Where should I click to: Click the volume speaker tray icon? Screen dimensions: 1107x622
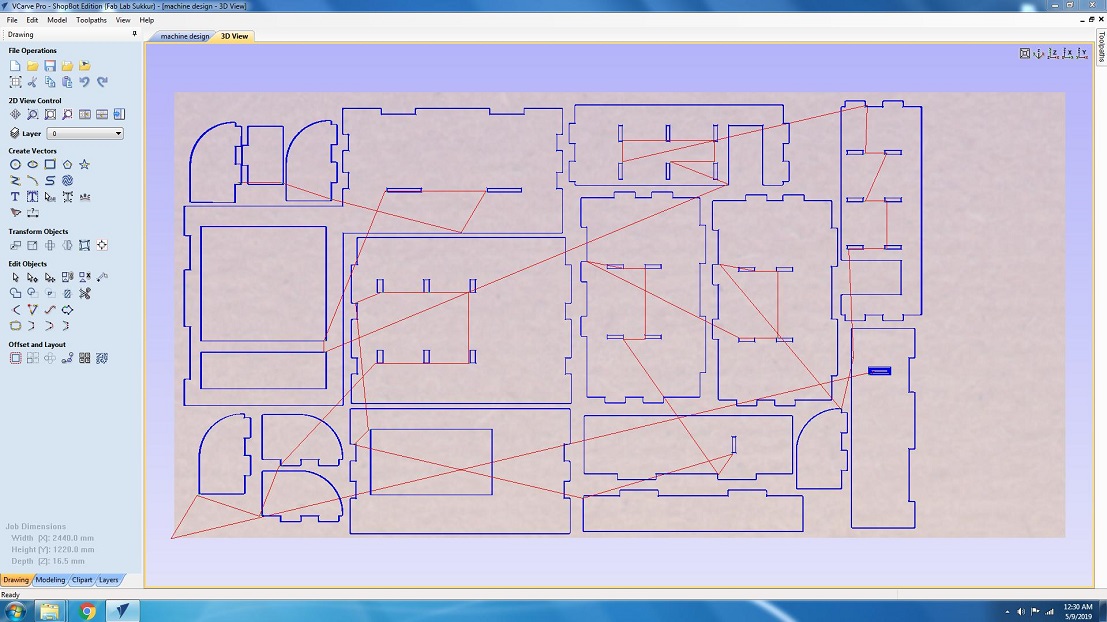click(x=1021, y=611)
